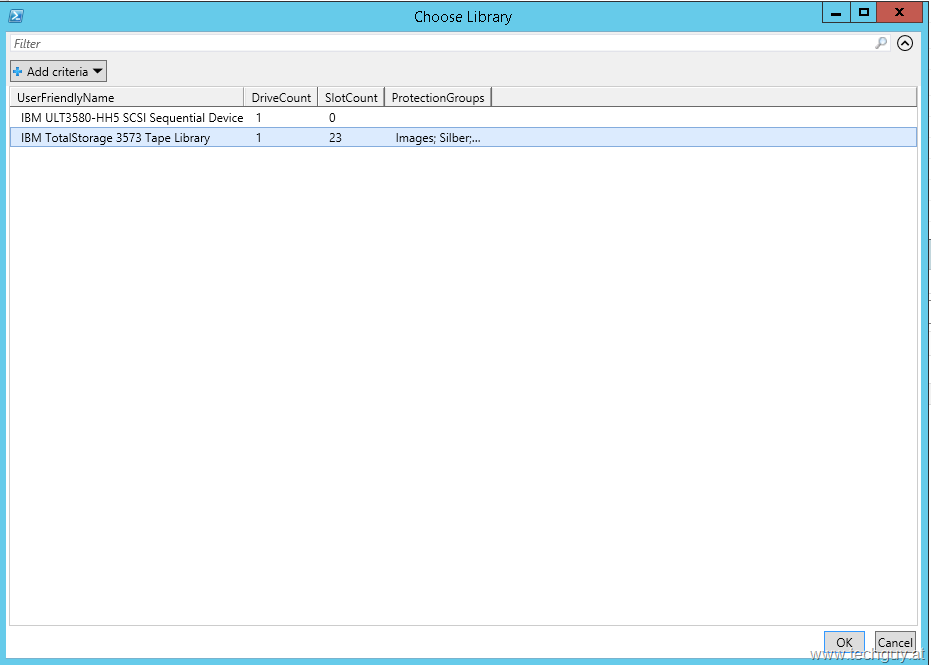Click the Cancel button
Screen dimensions: 931x665
click(x=894, y=643)
